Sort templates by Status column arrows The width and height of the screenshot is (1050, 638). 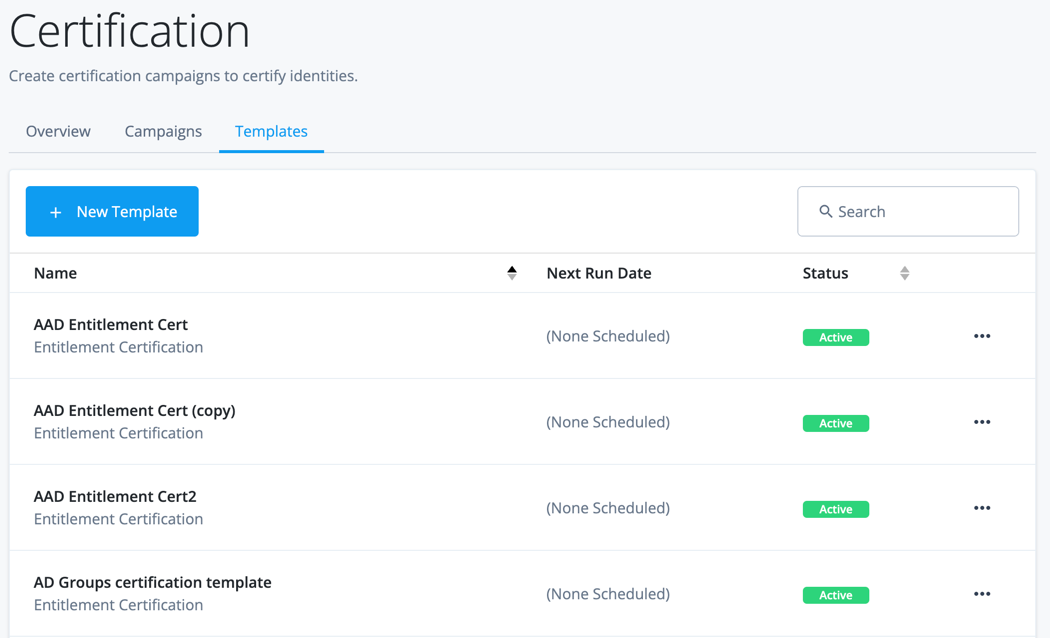pos(905,273)
